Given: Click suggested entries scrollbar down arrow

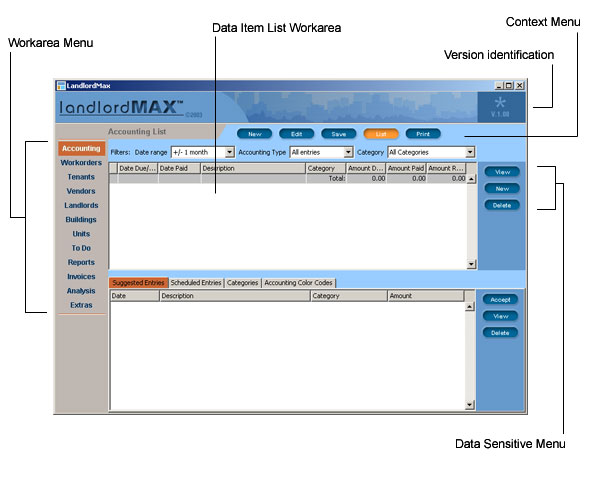Looking at the screenshot, I should pos(470,405).
